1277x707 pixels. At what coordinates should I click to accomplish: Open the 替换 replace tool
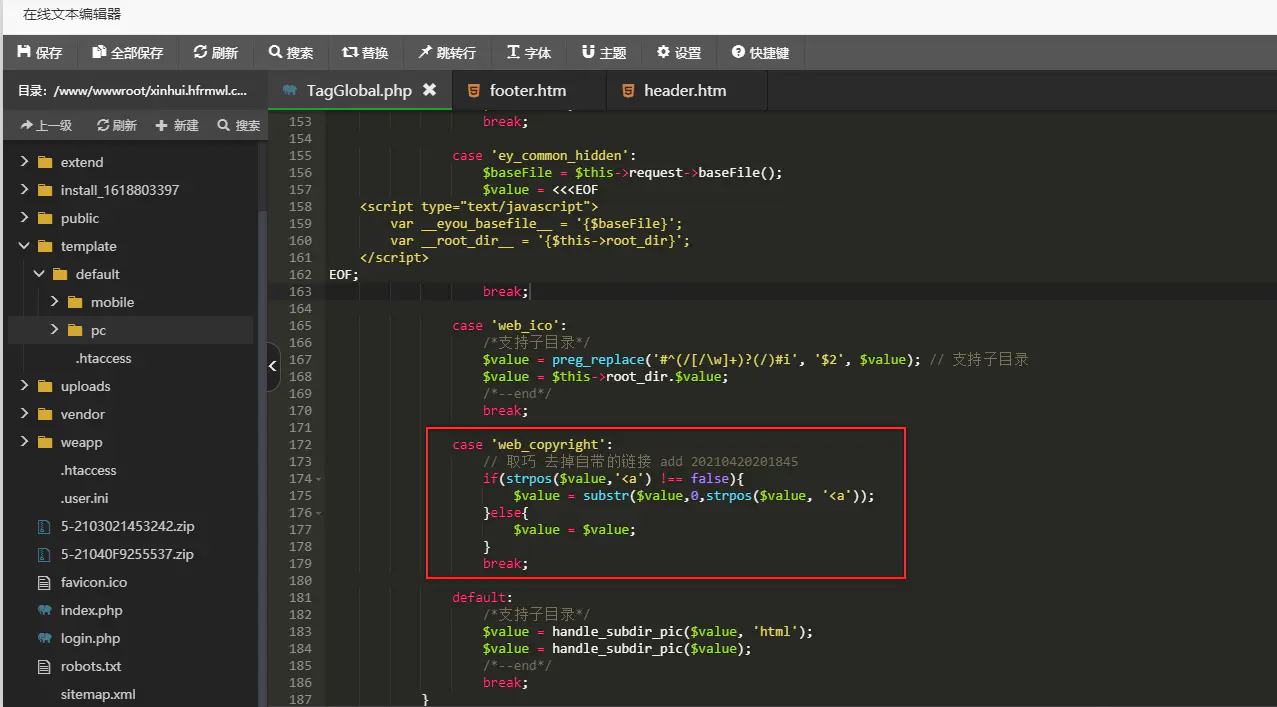tap(365, 52)
